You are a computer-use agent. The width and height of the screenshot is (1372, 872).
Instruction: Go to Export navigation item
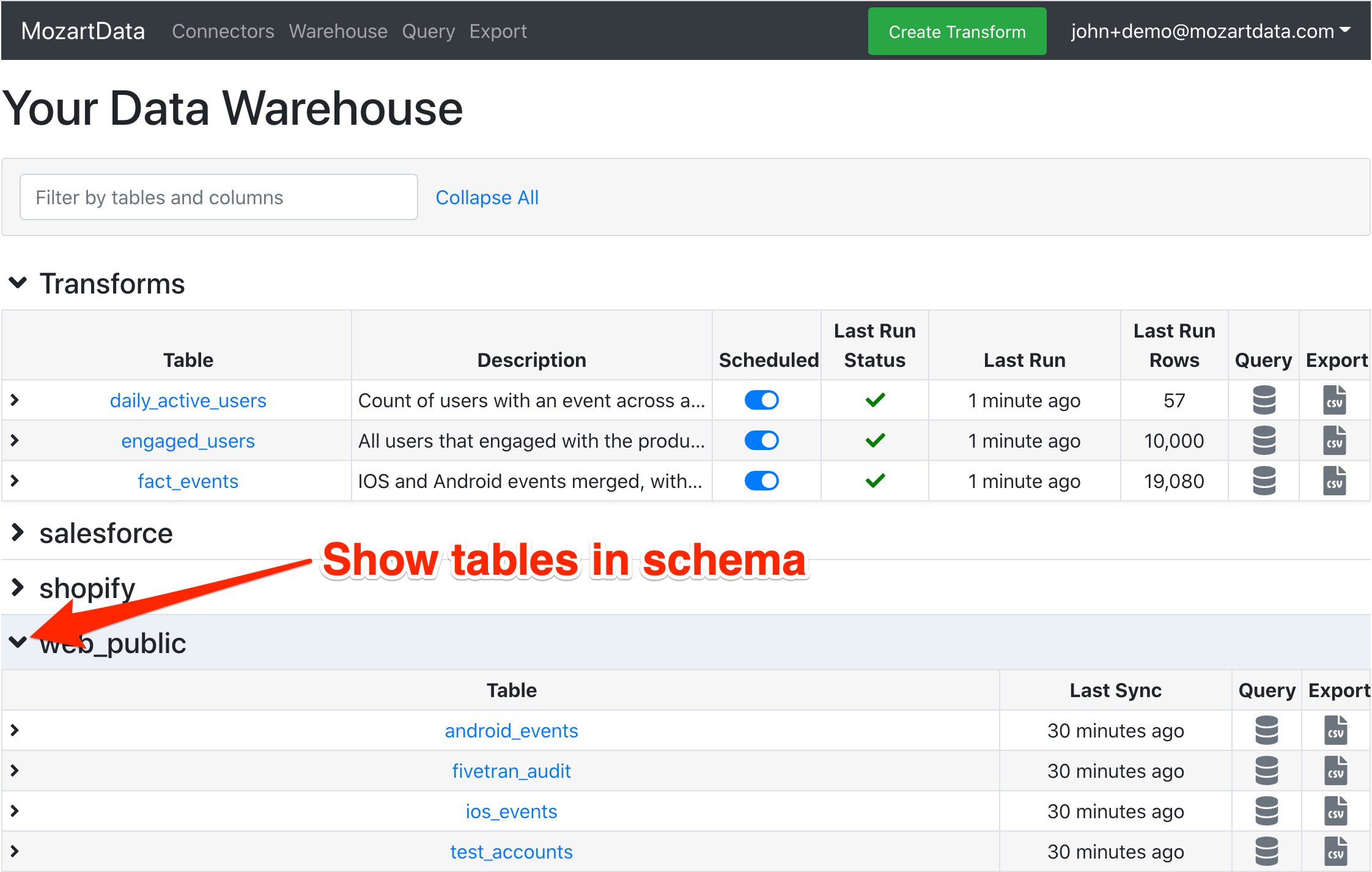498,31
